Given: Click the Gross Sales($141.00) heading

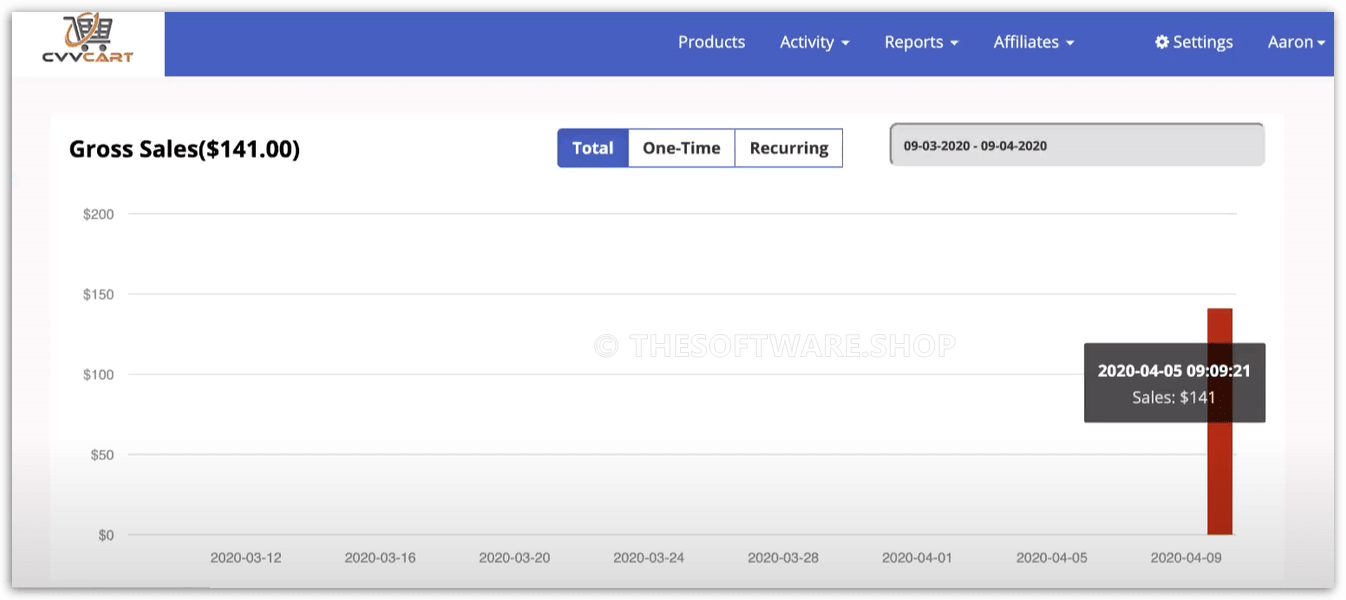Looking at the screenshot, I should [184, 149].
